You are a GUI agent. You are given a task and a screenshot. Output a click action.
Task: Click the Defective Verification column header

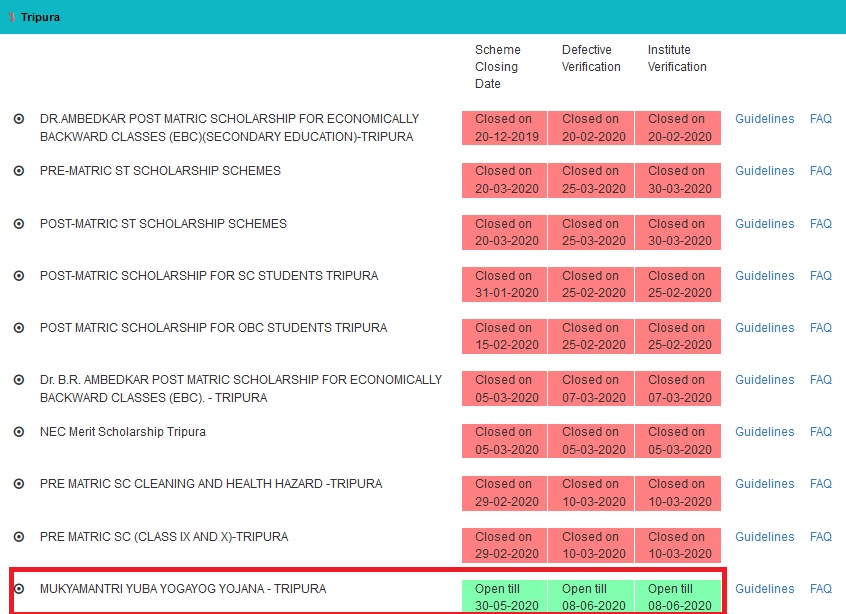[591, 58]
